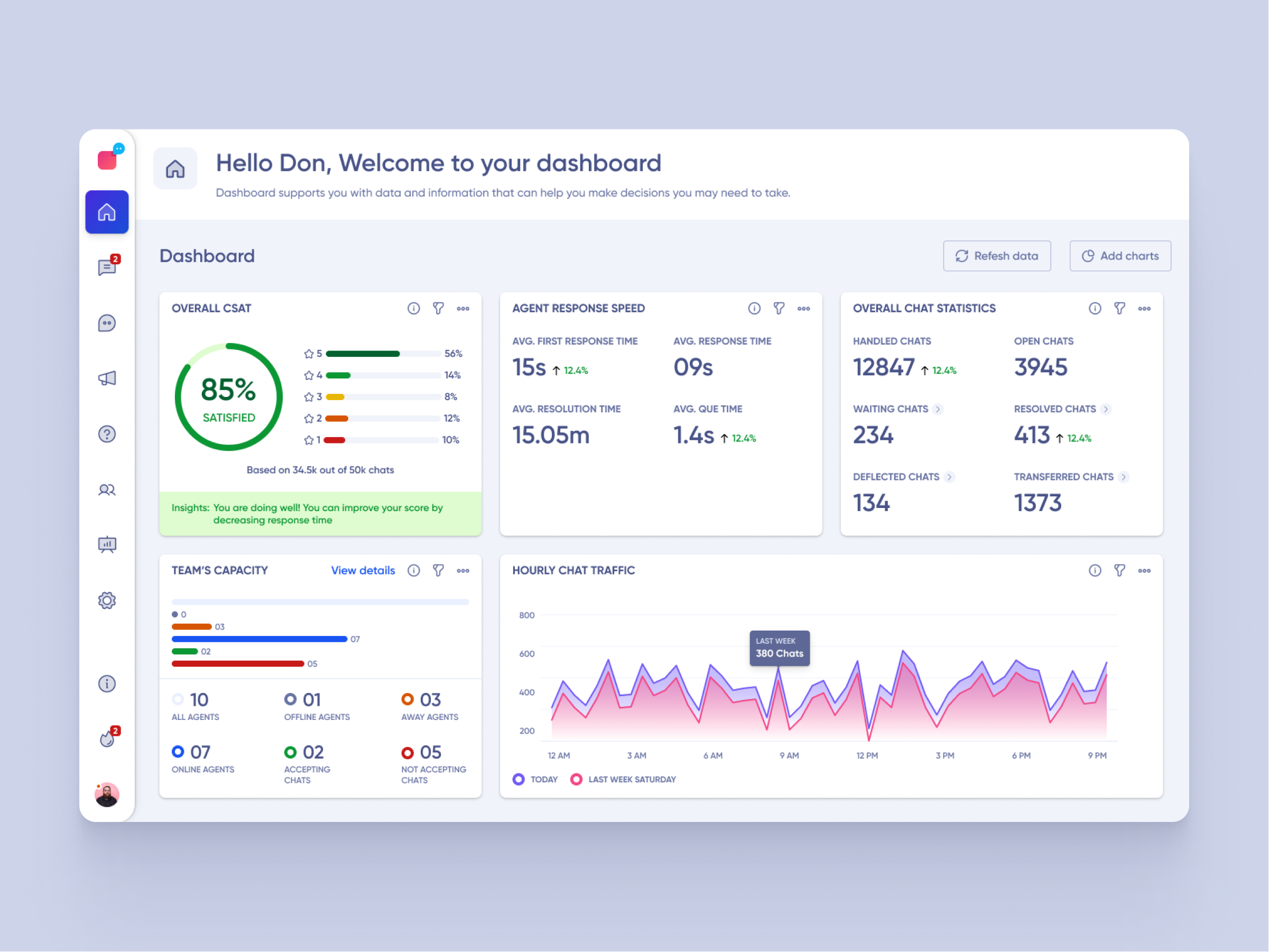Open the Home dashboard sidebar icon

click(x=107, y=212)
